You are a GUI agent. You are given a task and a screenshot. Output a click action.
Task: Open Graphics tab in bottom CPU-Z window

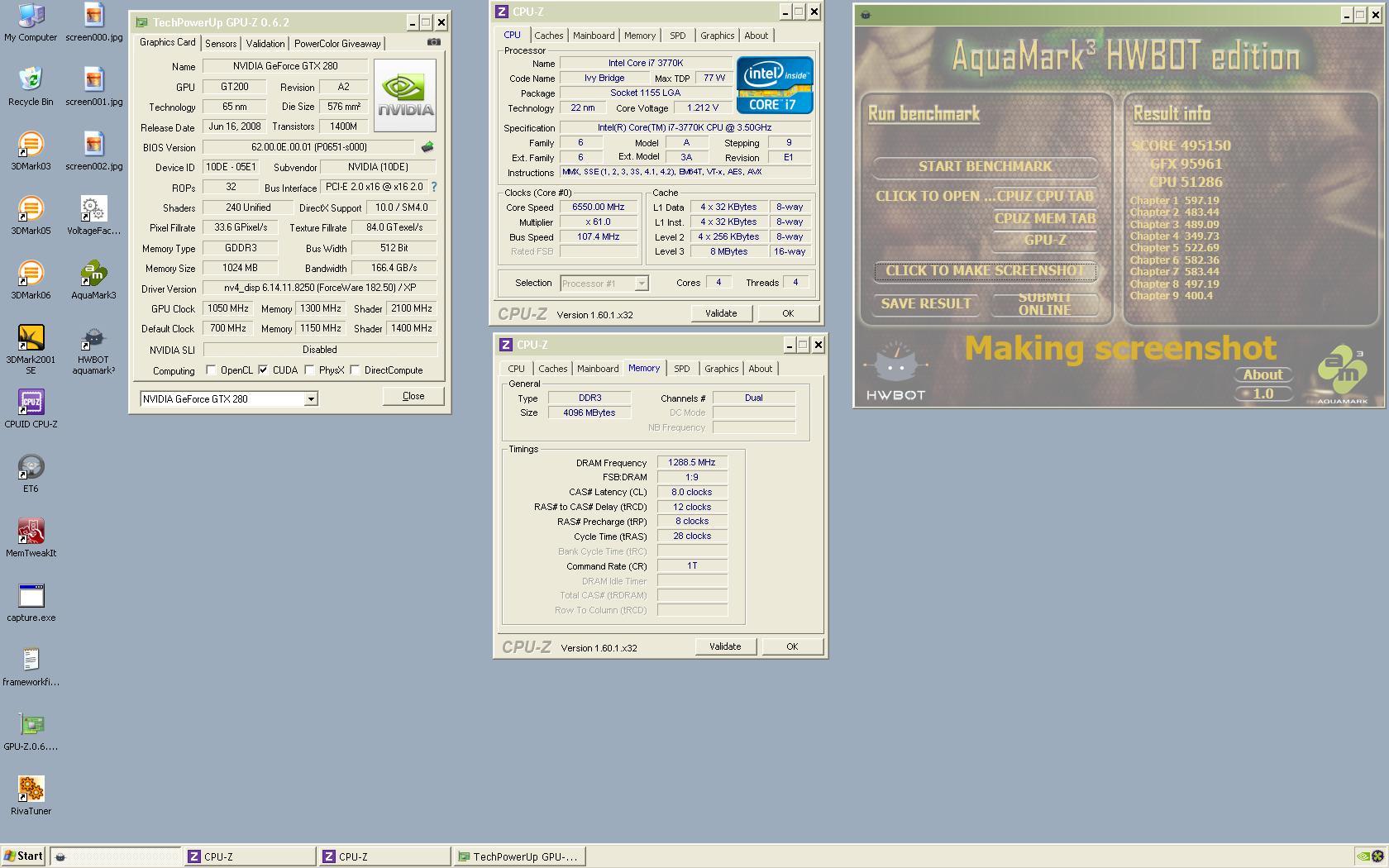[x=721, y=369]
